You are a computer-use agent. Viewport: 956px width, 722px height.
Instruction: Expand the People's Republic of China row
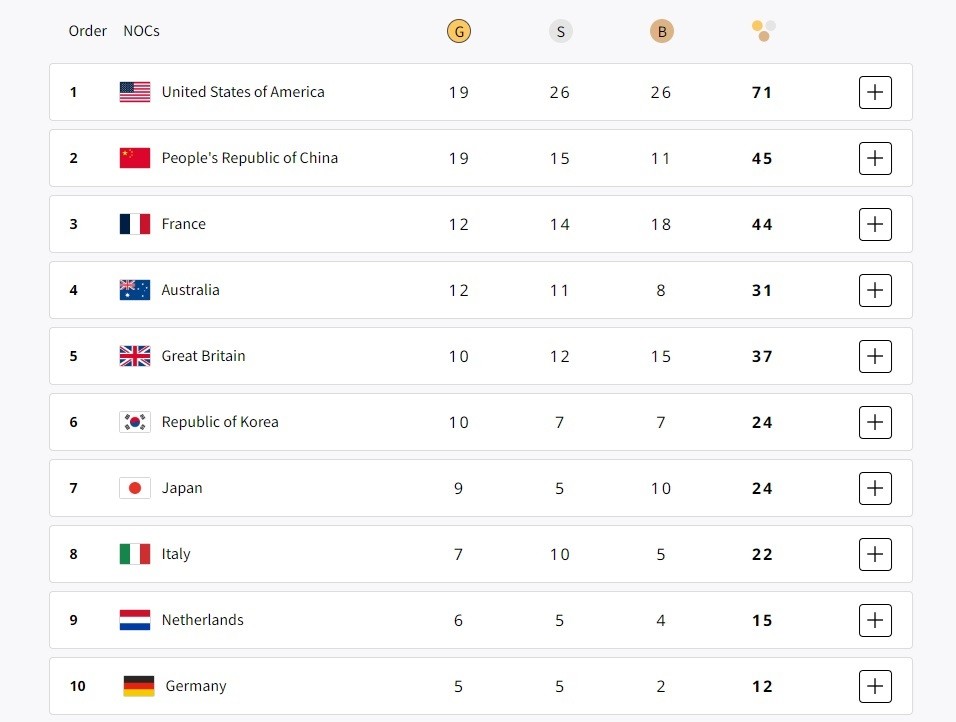point(875,158)
